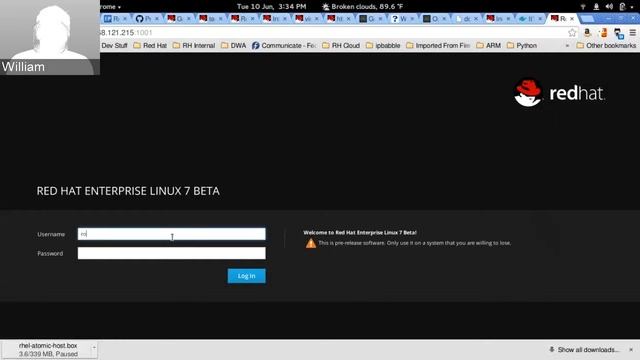Open the clock and date menu in the top bar
The height and width of the screenshot is (360, 640).
click(271, 7)
